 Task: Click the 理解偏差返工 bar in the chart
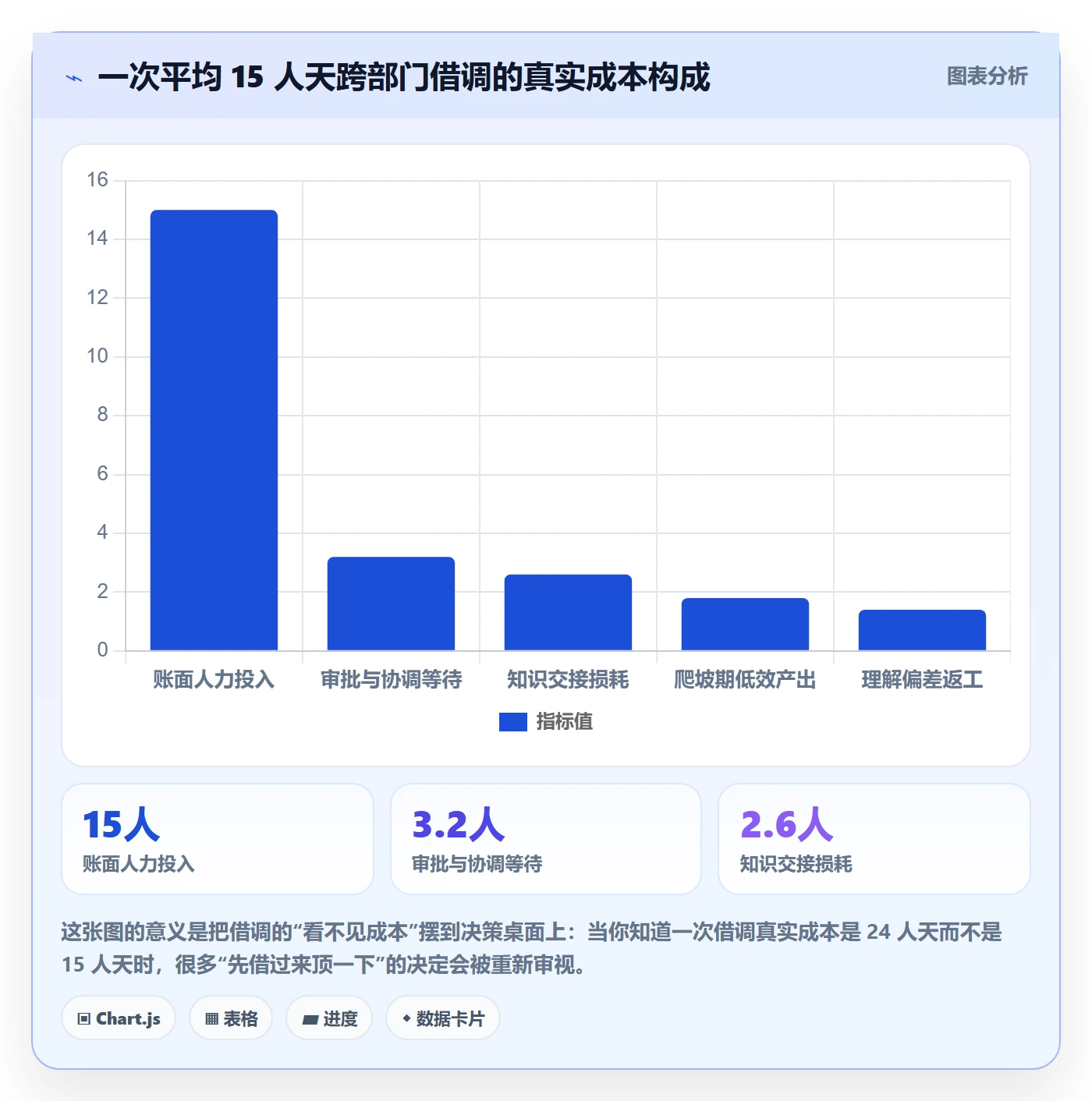[x=922, y=630]
